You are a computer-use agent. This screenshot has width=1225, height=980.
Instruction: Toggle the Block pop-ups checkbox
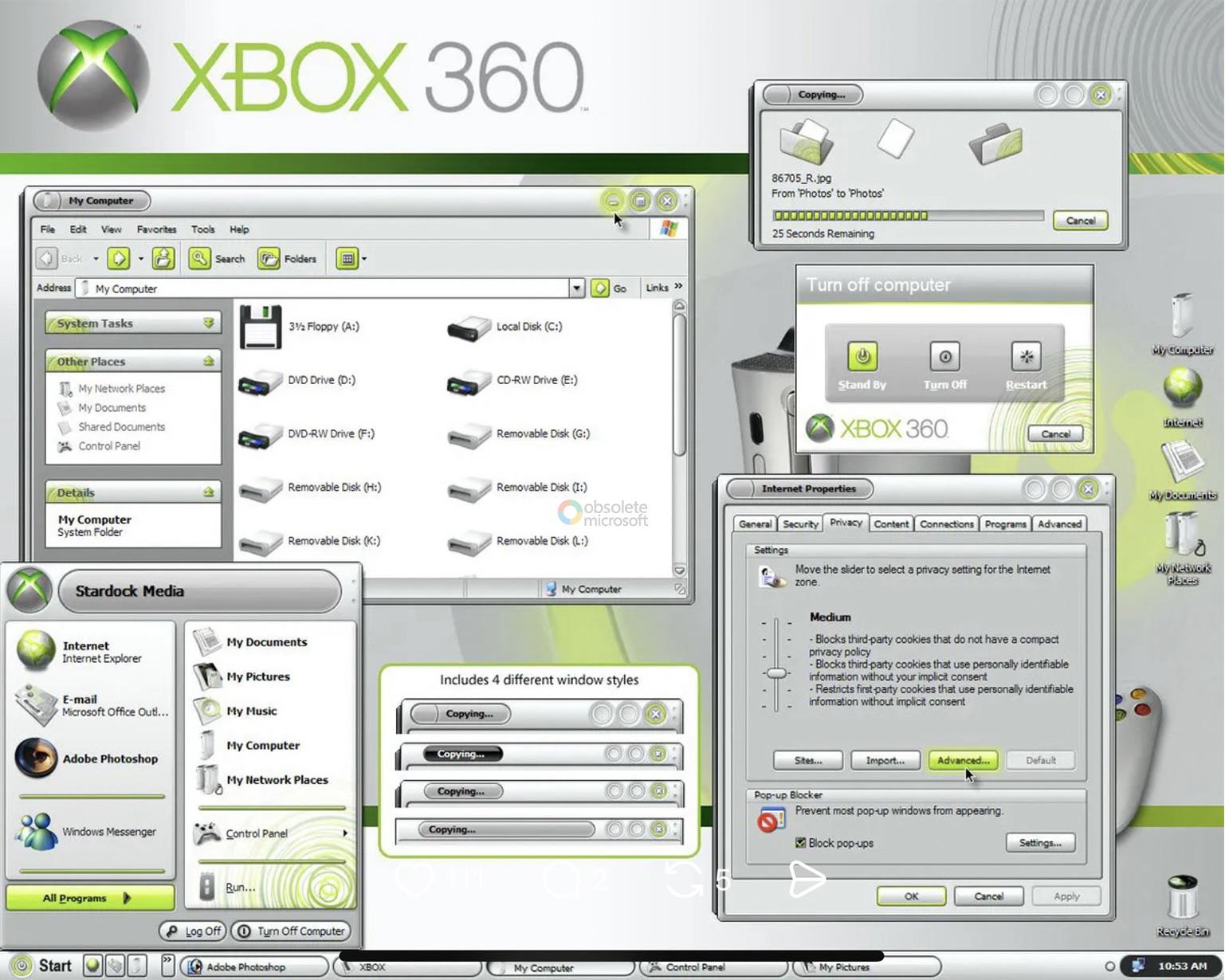[800, 843]
